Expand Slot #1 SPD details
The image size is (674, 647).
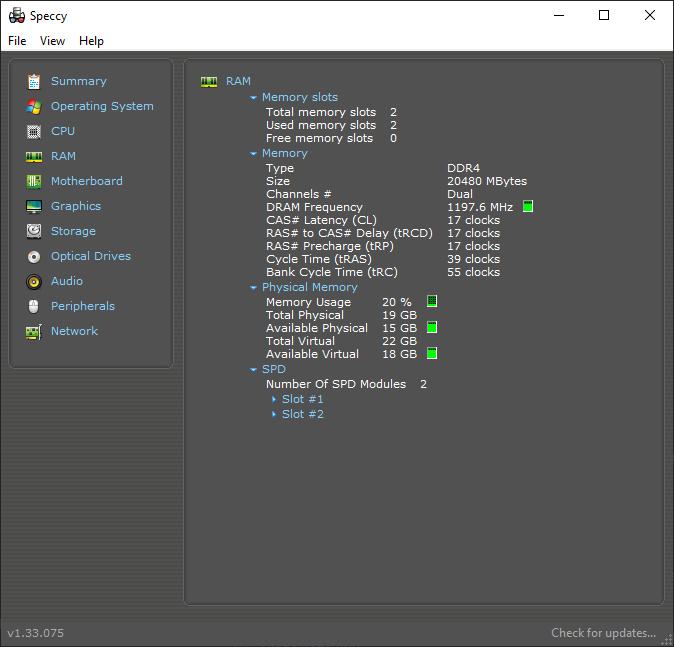[275, 399]
